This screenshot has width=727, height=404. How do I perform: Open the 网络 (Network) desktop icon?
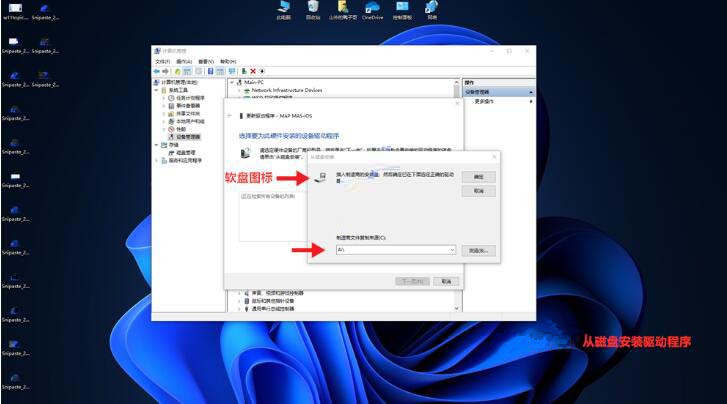coord(432,10)
